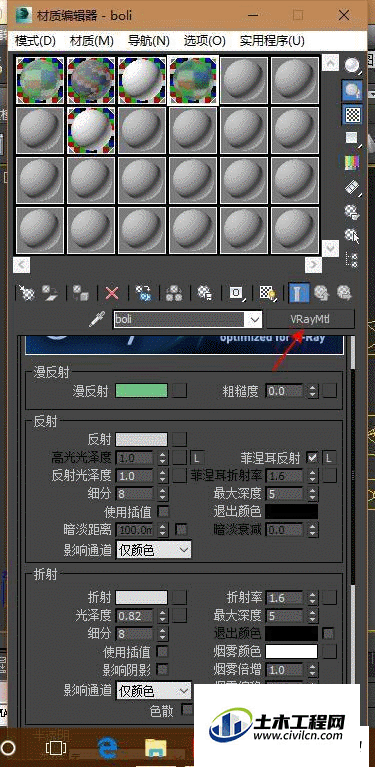Viewport: 375px width, 767px height.
Task: Open the Sample Type sphere flyout
Action: click(x=352, y=66)
